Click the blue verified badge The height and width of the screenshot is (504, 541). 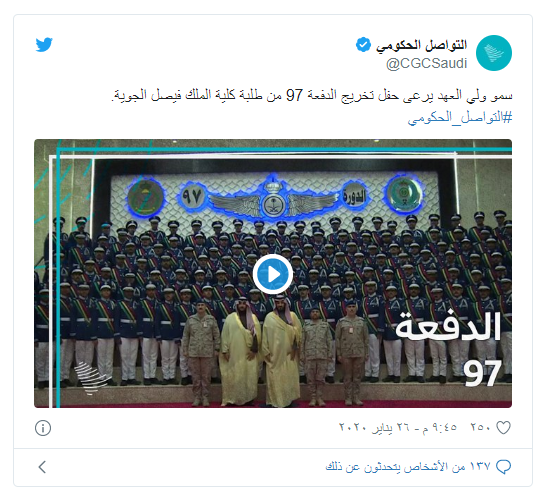[363, 45]
